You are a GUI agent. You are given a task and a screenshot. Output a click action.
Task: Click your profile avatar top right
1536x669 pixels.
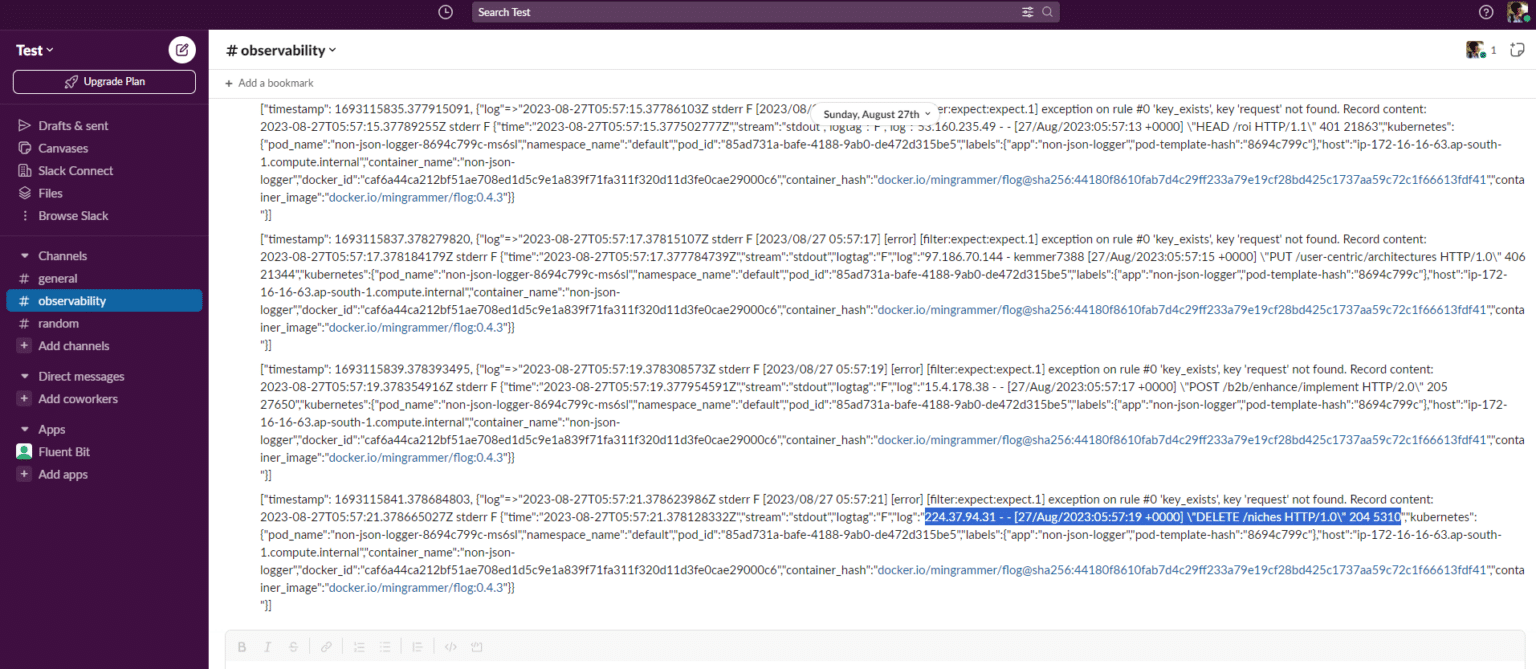(1519, 12)
